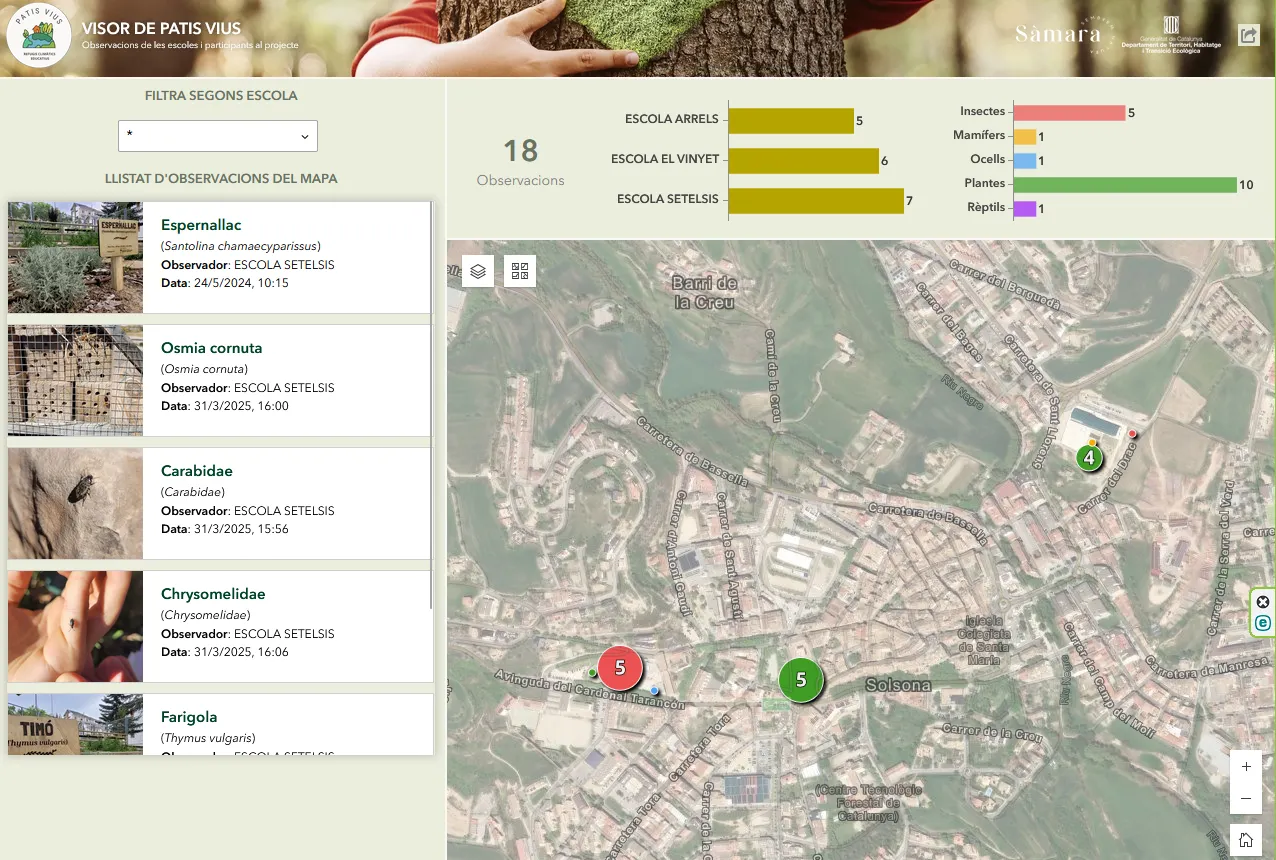Click the ESCOLA SETELSIS bar
This screenshot has width=1276, height=860.
click(x=816, y=200)
